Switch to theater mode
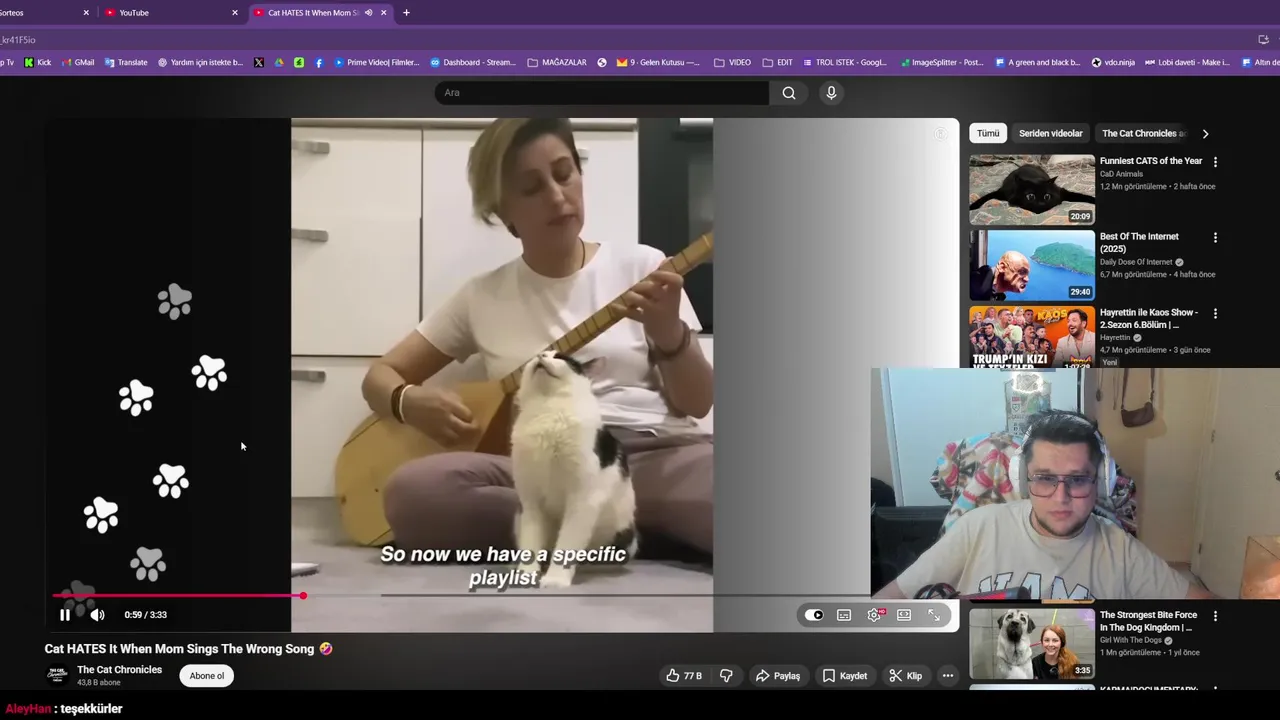Viewport: 1280px width, 720px height. click(x=904, y=615)
